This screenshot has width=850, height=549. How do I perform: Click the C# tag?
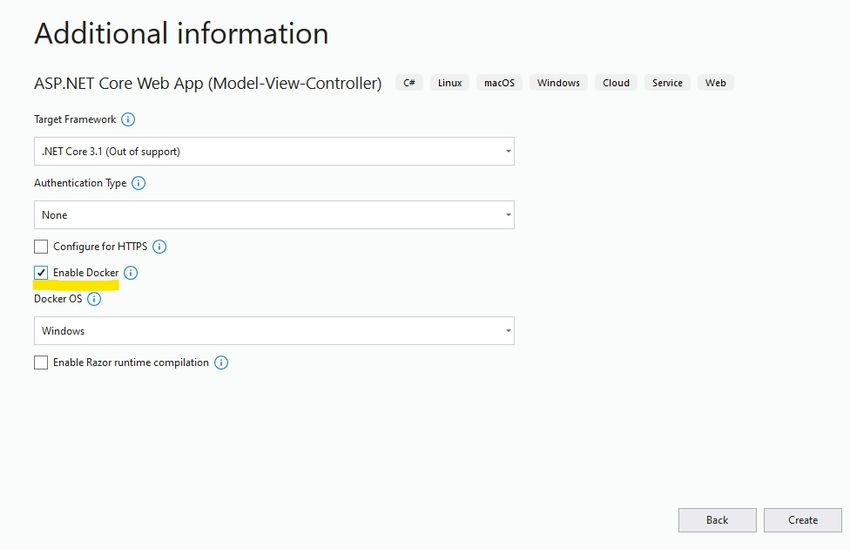tap(409, 82)
